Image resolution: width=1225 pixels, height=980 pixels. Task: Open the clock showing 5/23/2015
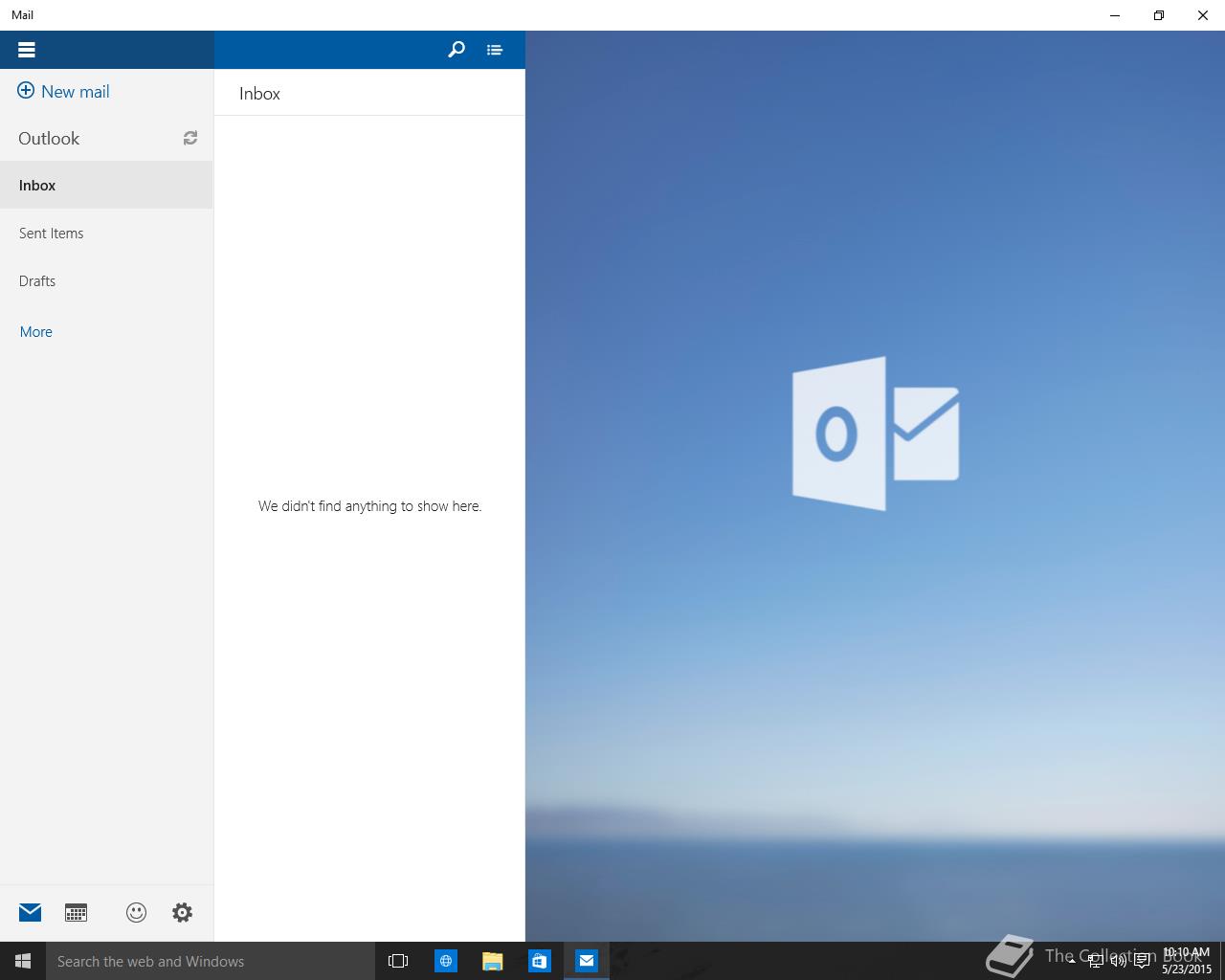[1187, 961]
